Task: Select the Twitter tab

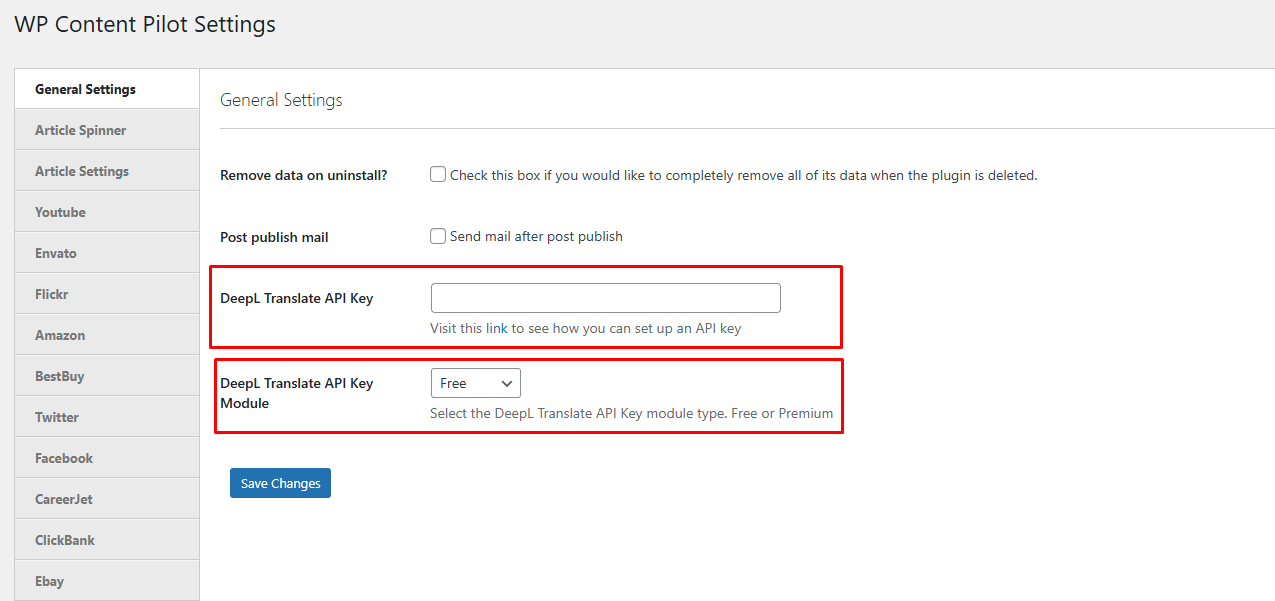Action: (107, 417)
